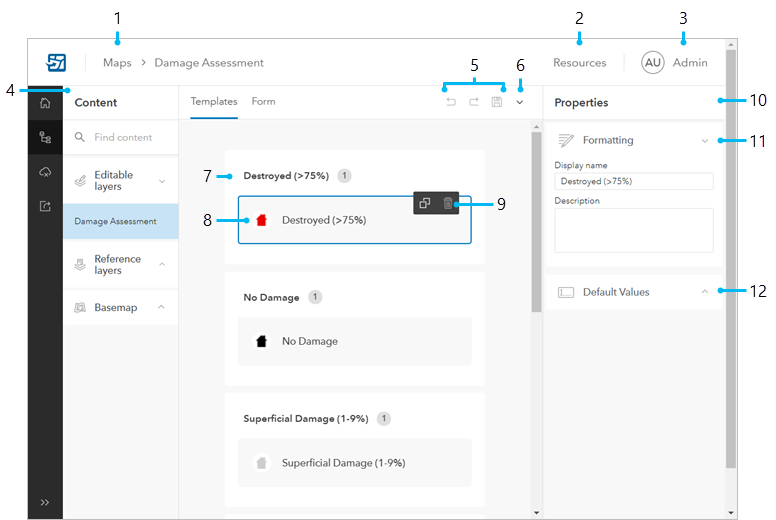
Task: Click the share icon in the sidebar
Action: coord(45,206)
